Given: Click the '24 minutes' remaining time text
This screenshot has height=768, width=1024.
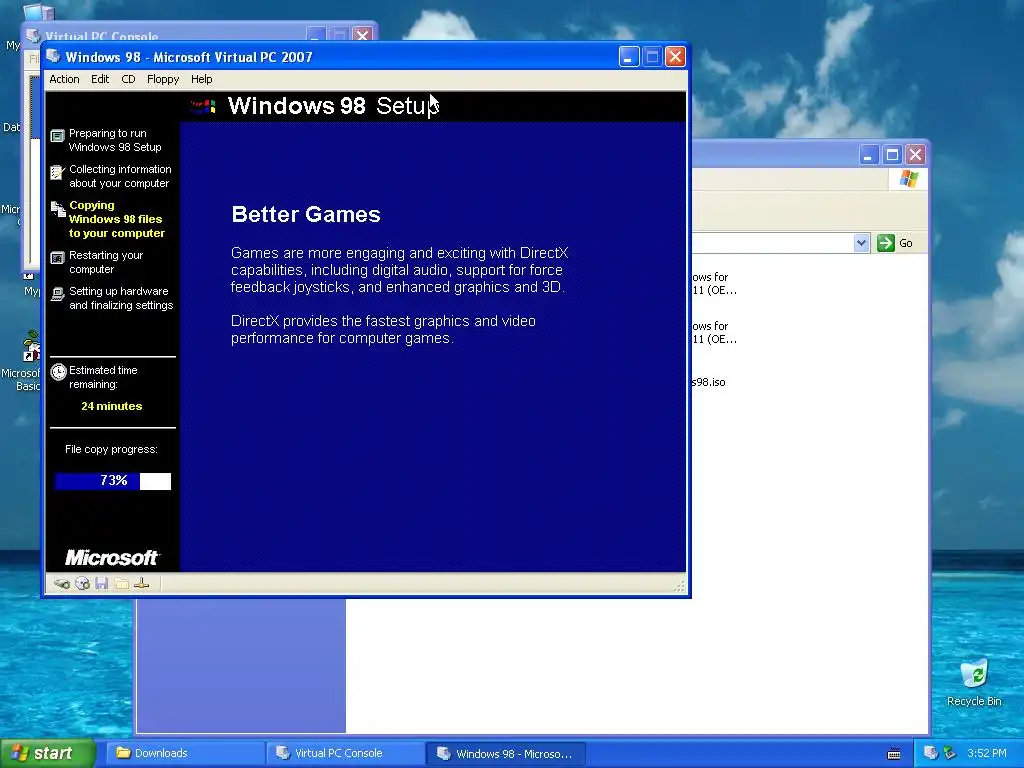Looking at the screenshot, I should pos(112,406).
